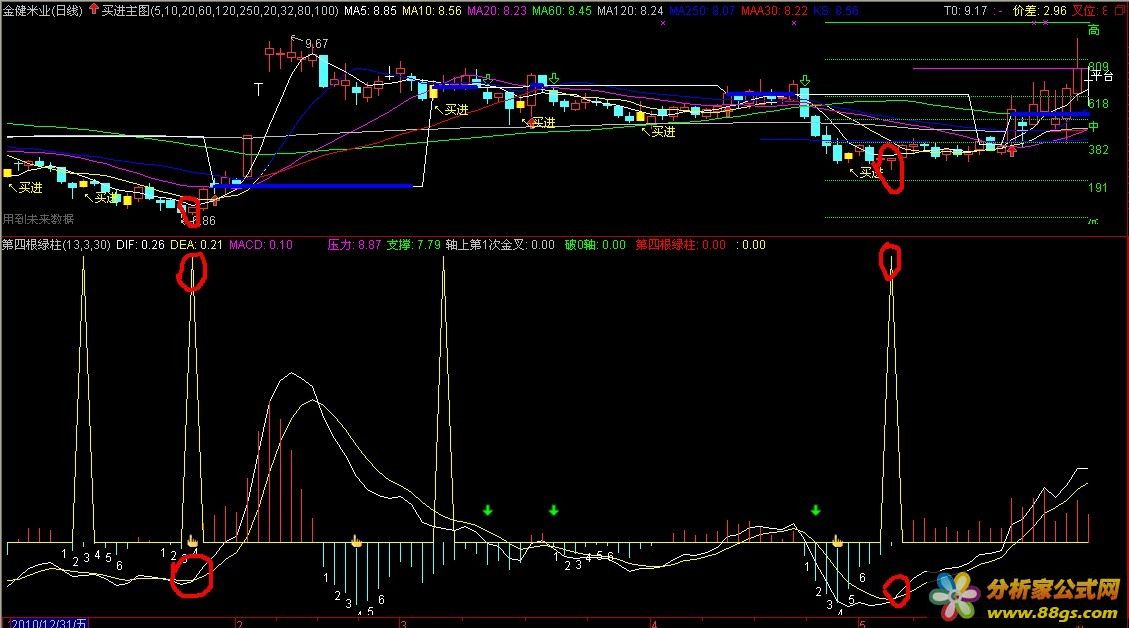This screenshot has width=1129, height=628.
Task: Click the 价差: 2.96 readout
Action: click(x=1039, y=10)
